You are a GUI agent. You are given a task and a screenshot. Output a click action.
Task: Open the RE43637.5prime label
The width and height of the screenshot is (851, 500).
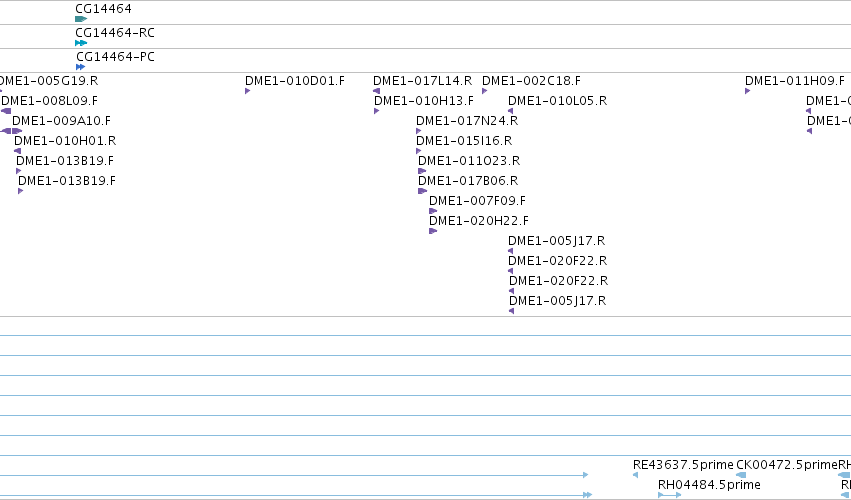click(x=683, y=465)
